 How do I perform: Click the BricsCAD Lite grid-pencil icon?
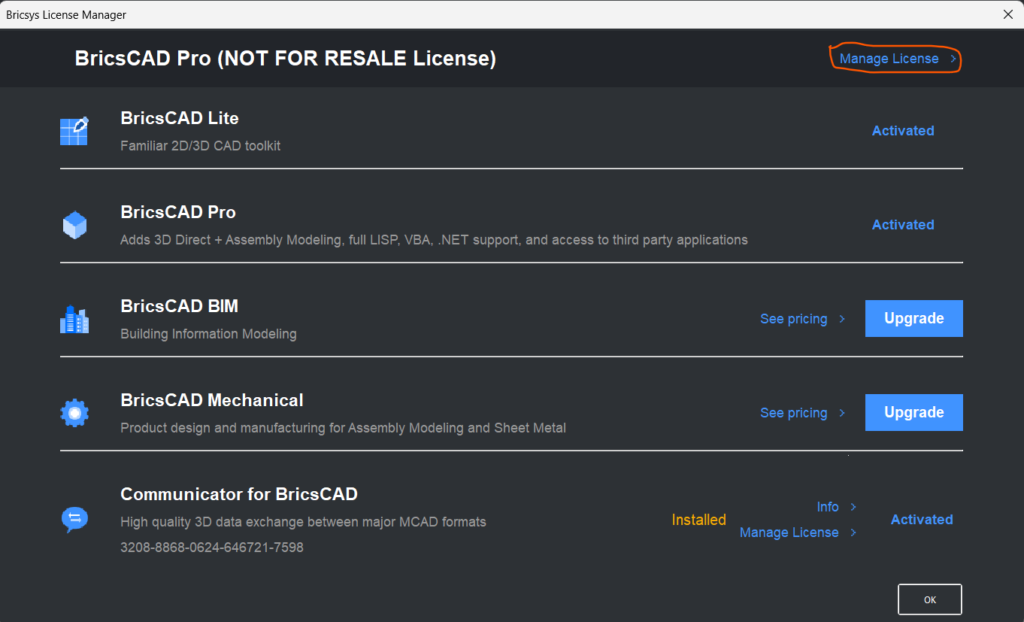click(x=74, y=131)
